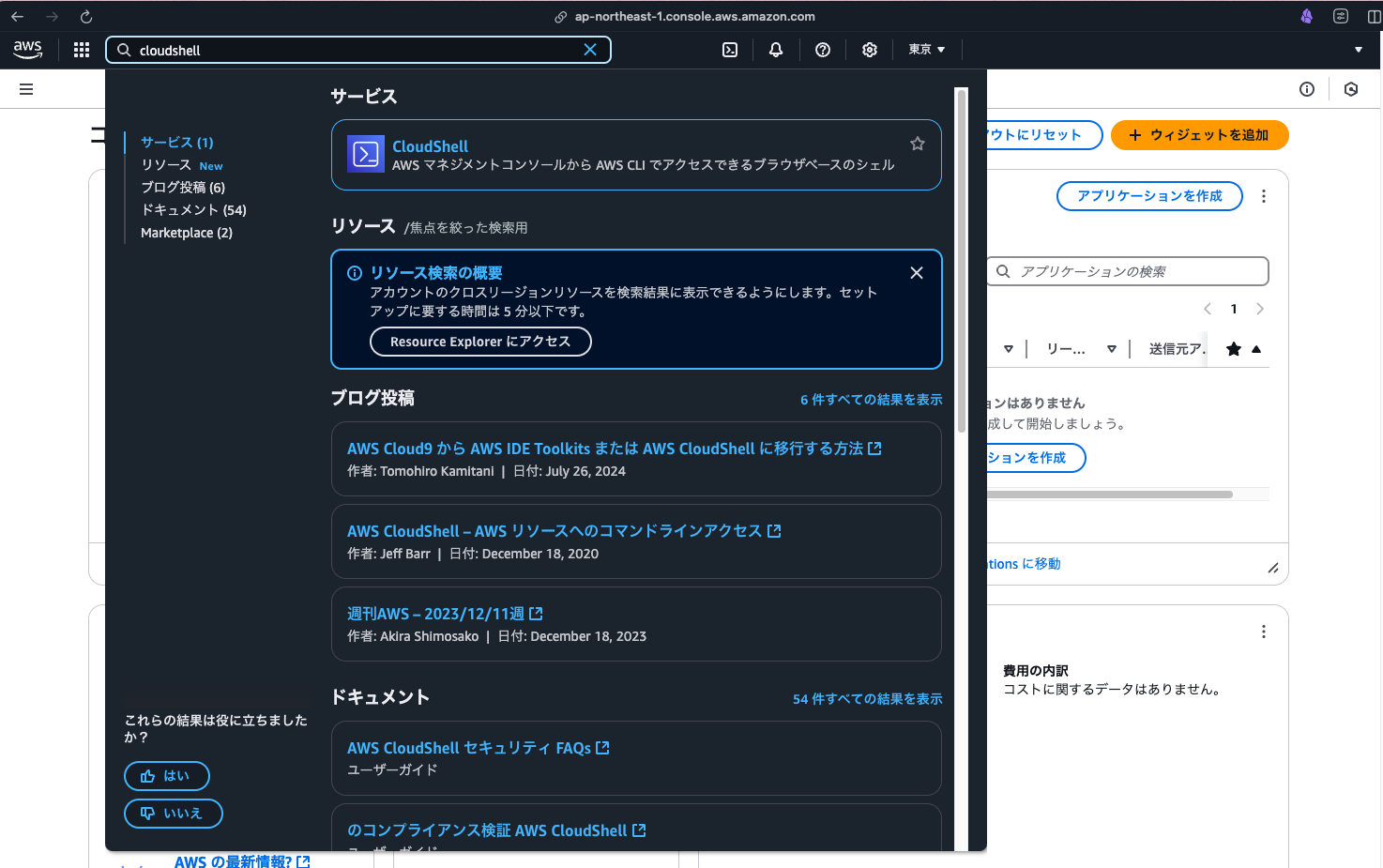
Task: Select the ドキュメント (54) filter
Action: [x=193, y=210]
